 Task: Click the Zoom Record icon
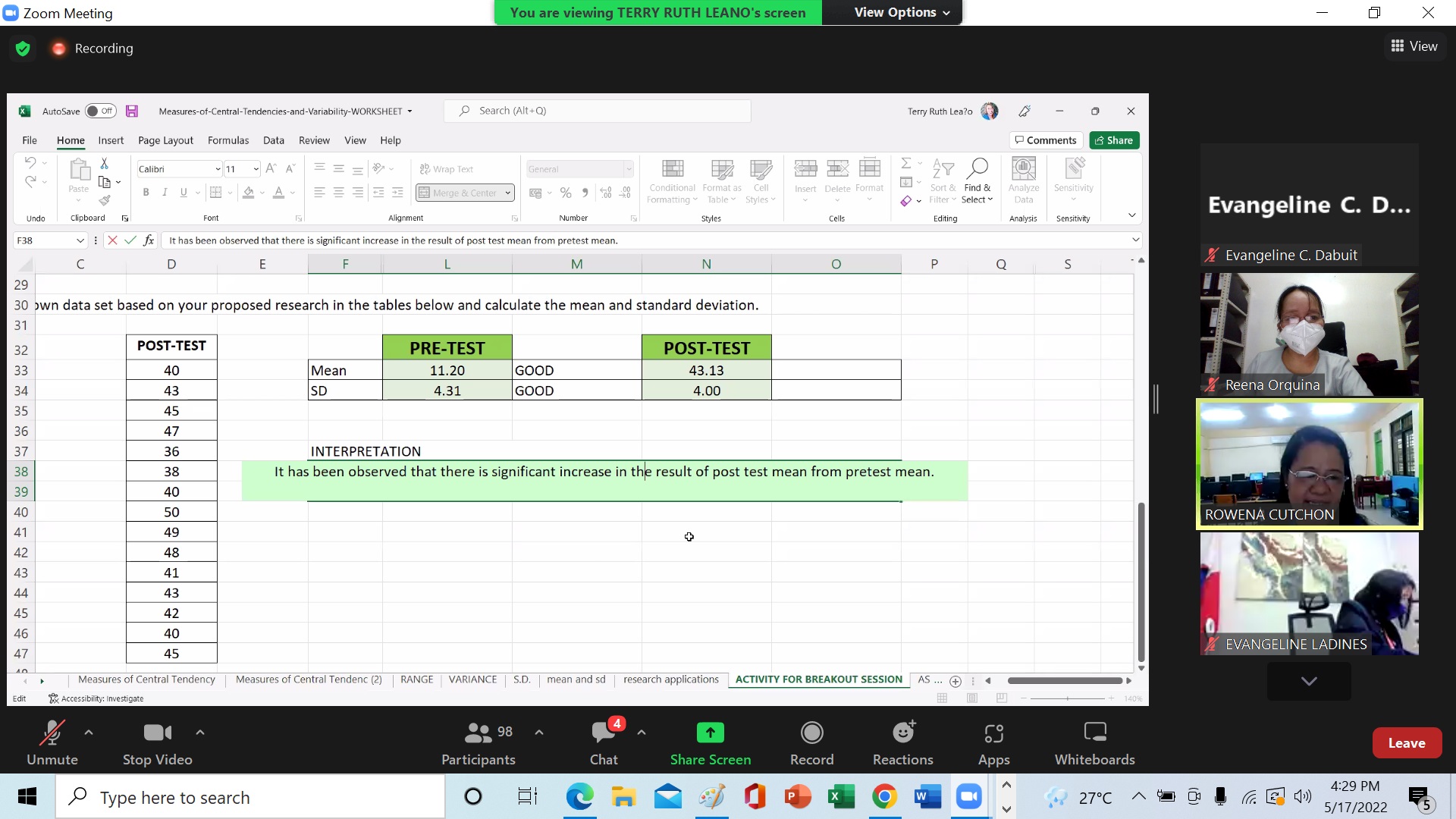coord(811,733)
